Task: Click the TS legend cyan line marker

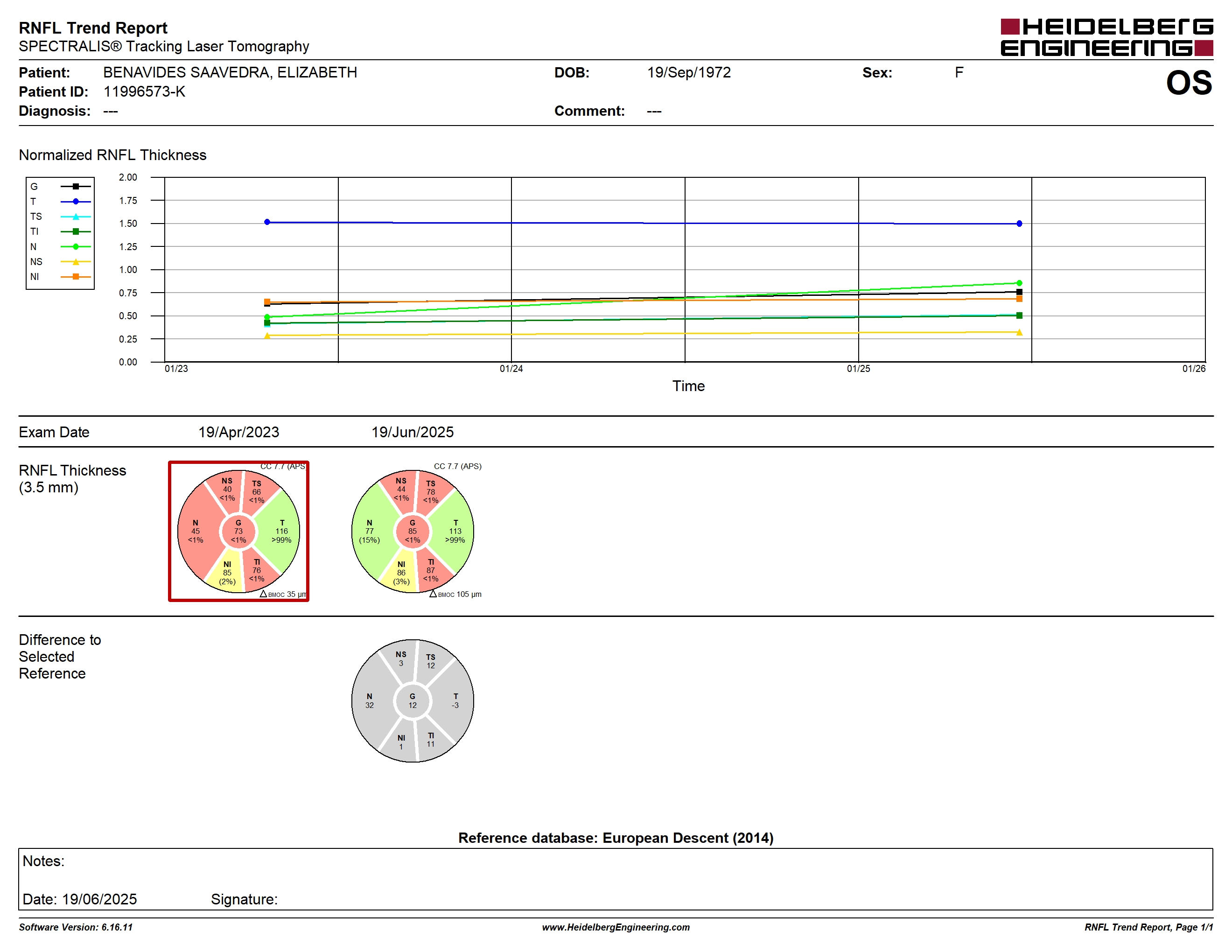Action: coord(76,217)
